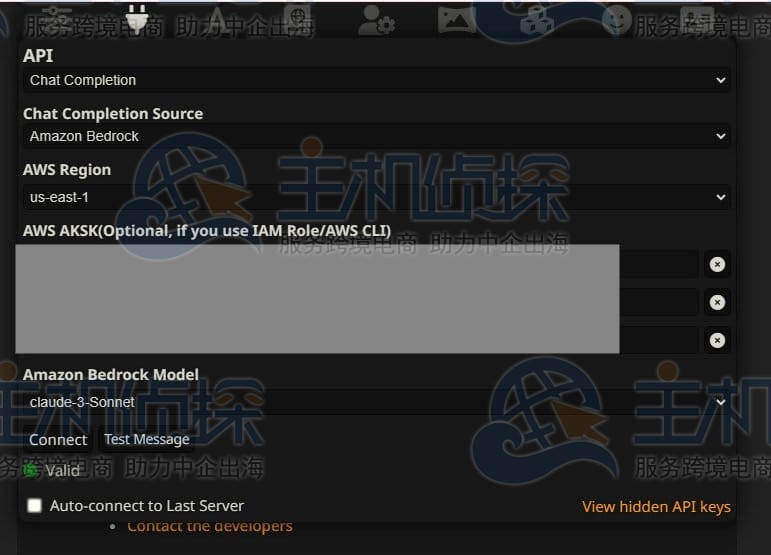Screen dimensions: 771x555
Task: Open backgrounds picture icon
Action: (456, 20)
